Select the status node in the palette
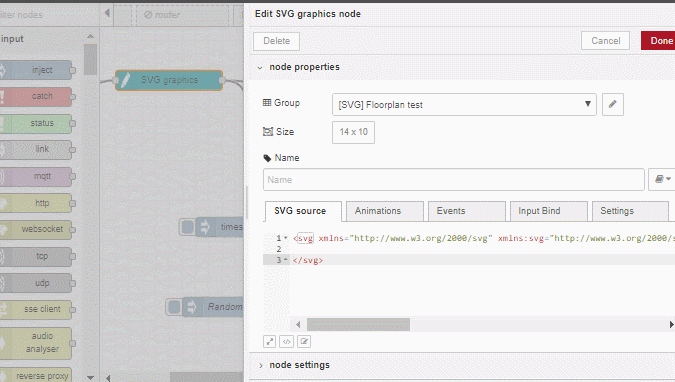 [36, 123]
